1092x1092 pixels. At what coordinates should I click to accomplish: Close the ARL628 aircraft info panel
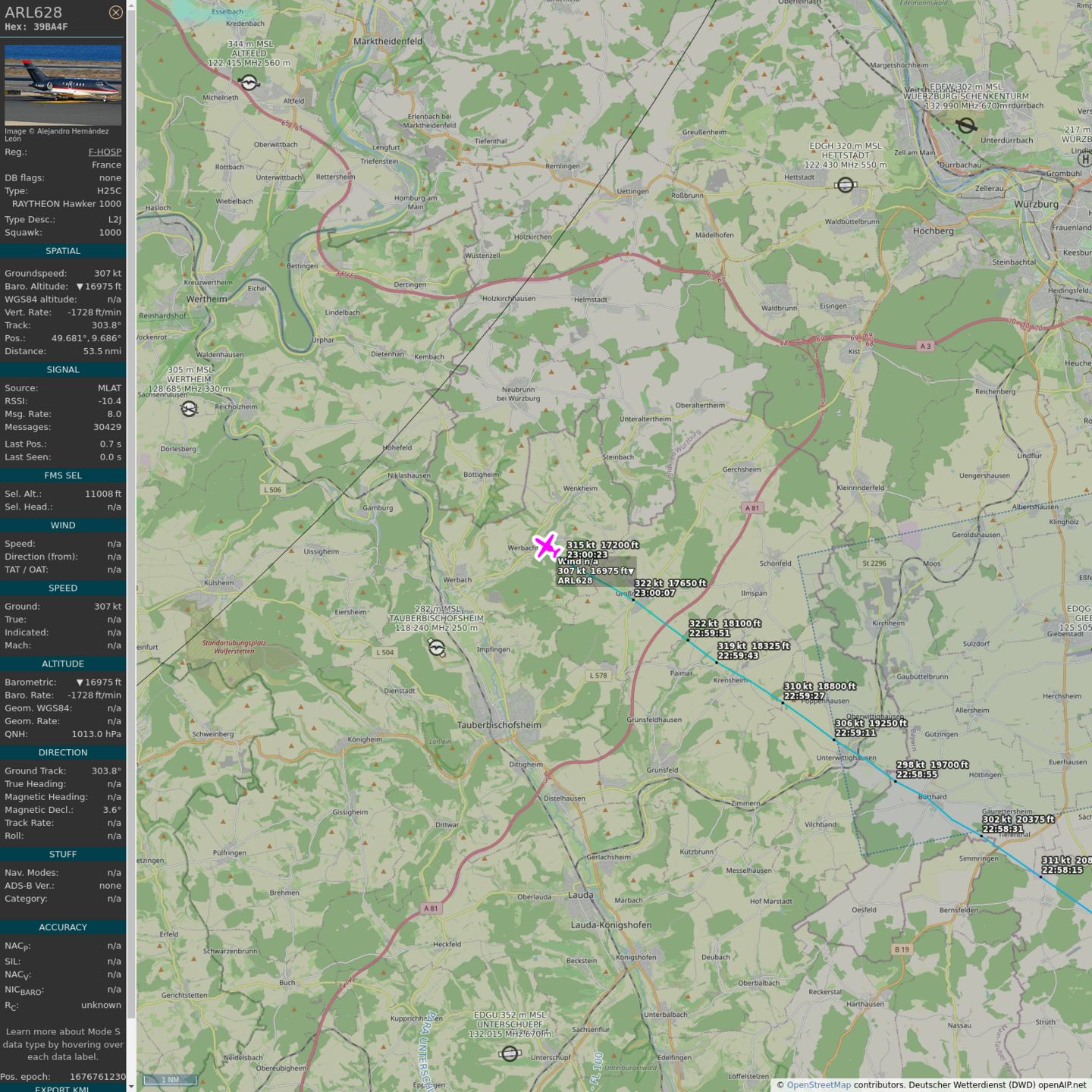pos(115,12)
